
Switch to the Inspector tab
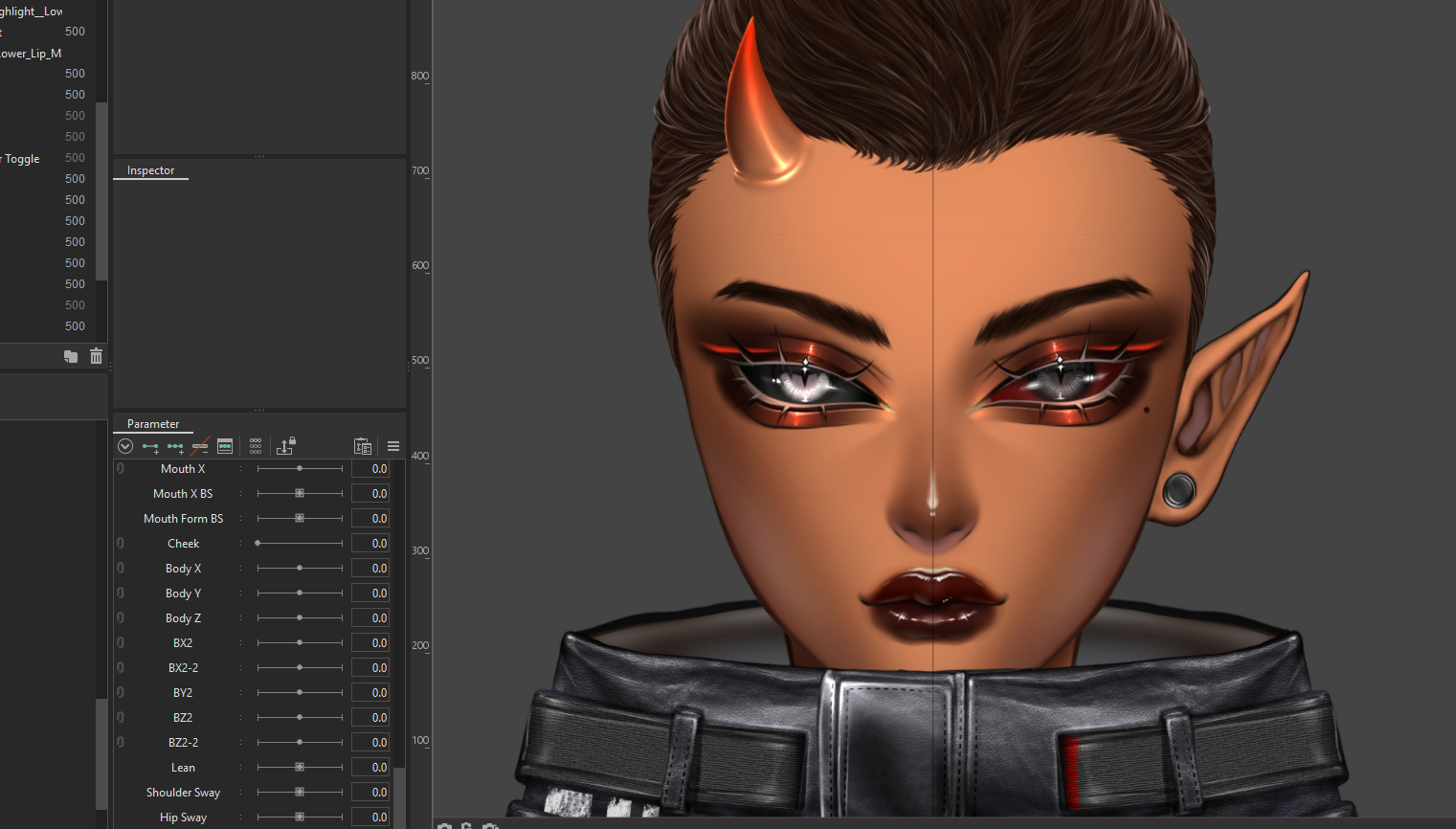(x=150, y=170)
